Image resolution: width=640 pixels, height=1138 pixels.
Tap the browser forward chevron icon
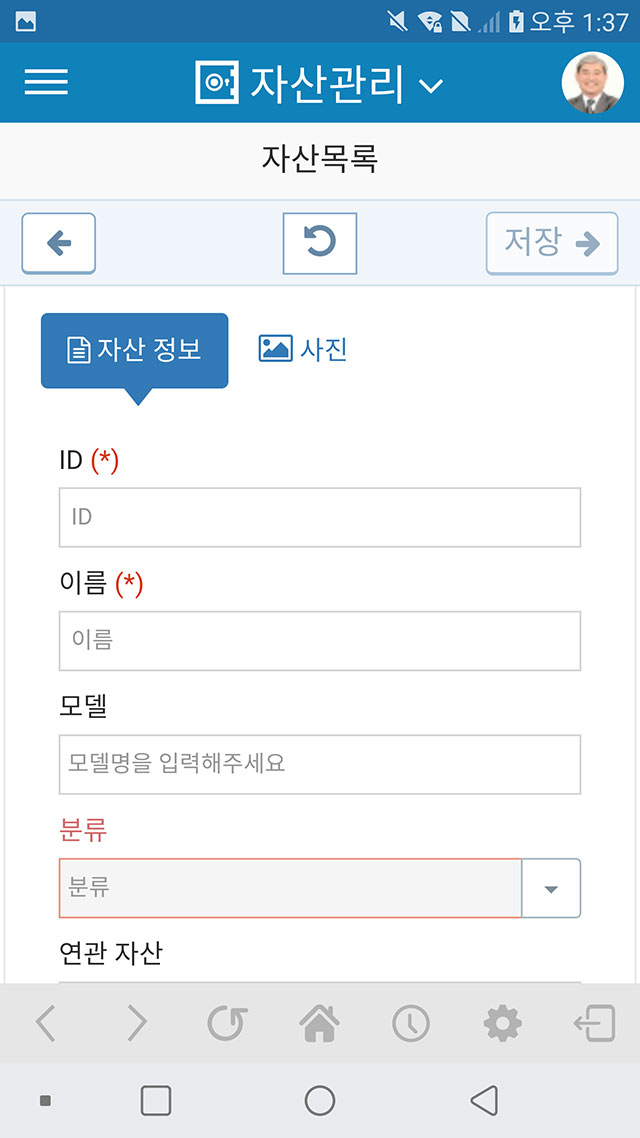pyautogui.click(x=137, y=1023)
